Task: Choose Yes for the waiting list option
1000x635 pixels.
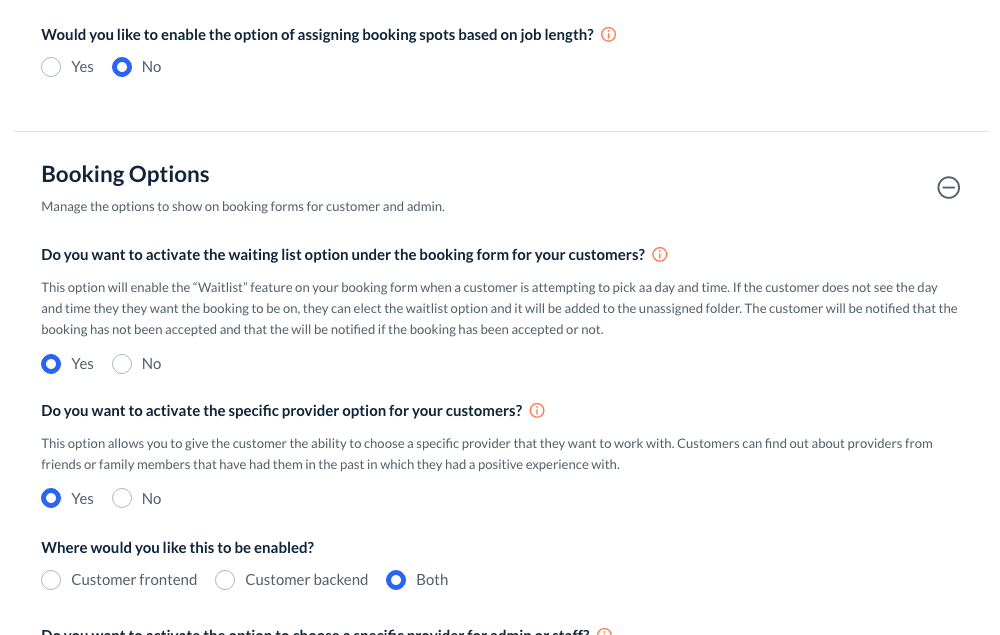Action: coord(51,364)
